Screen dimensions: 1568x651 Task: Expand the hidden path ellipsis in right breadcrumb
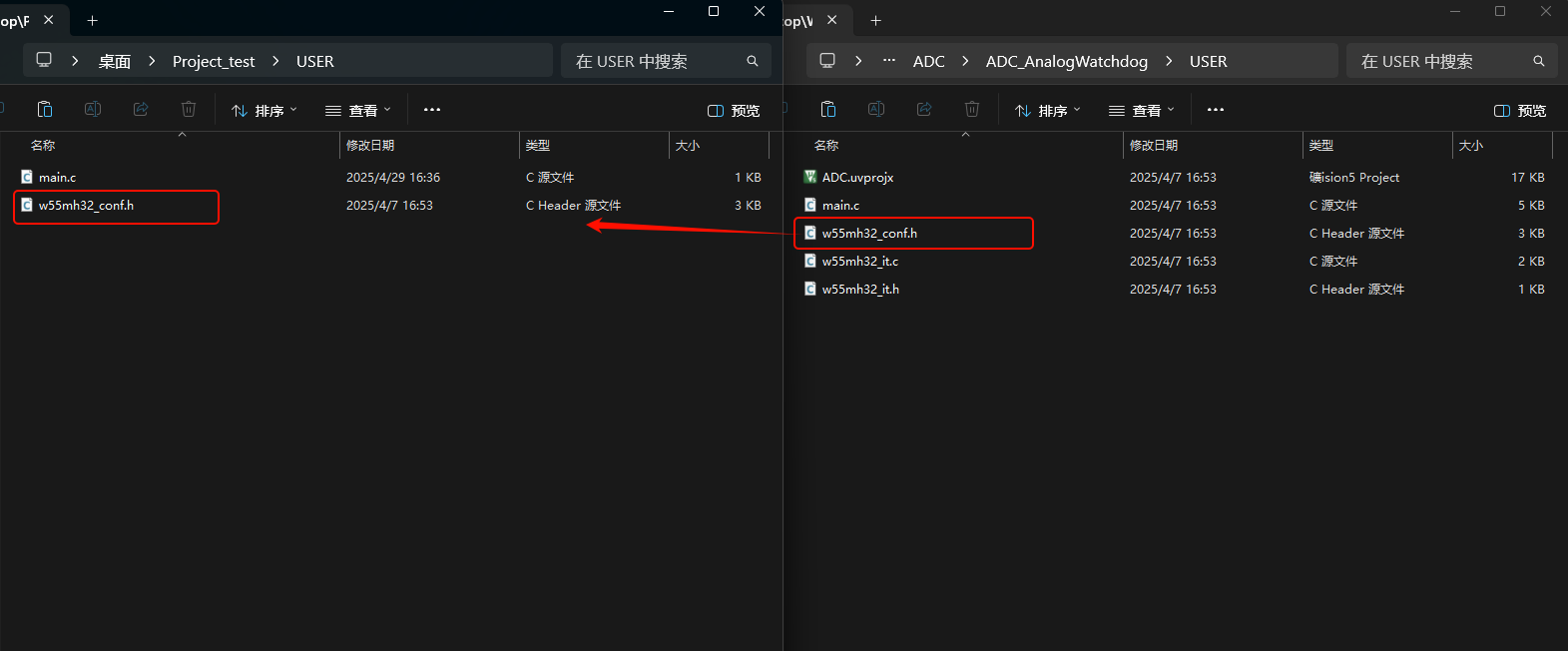click(x=888, y=61)
